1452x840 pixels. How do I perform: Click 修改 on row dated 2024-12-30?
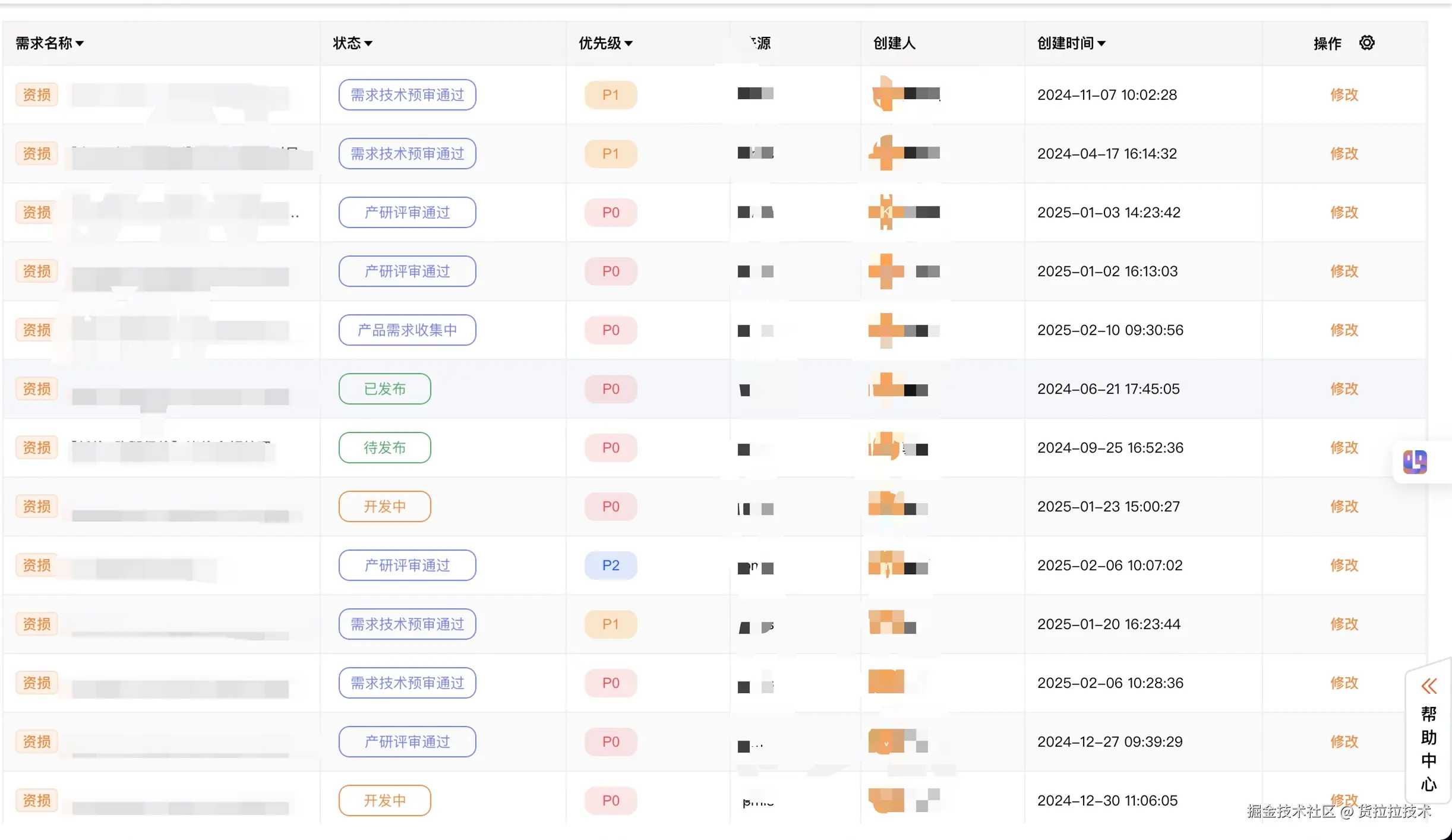point(1344,800)
